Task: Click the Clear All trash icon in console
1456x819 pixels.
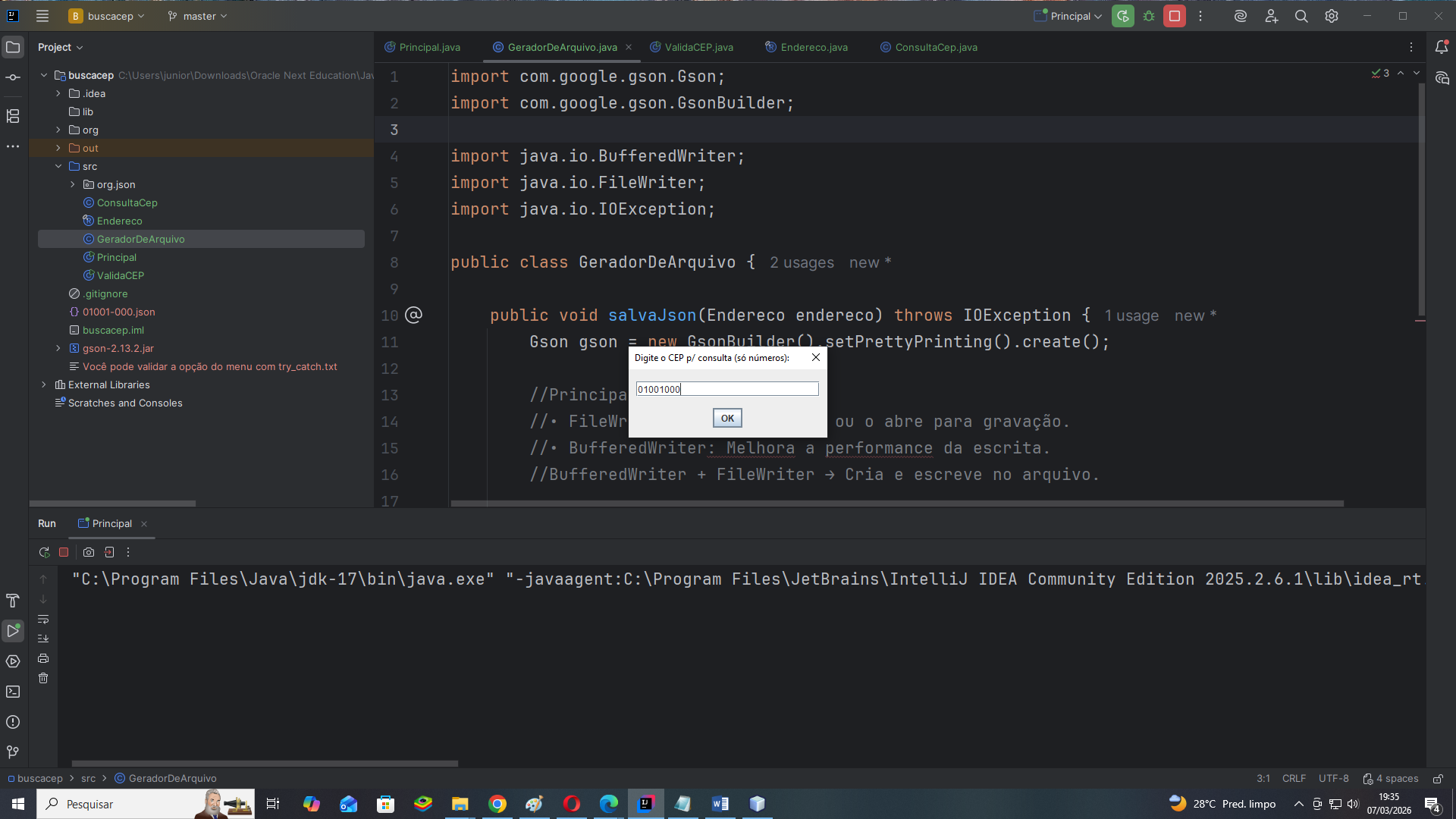Action: point(43,678)
